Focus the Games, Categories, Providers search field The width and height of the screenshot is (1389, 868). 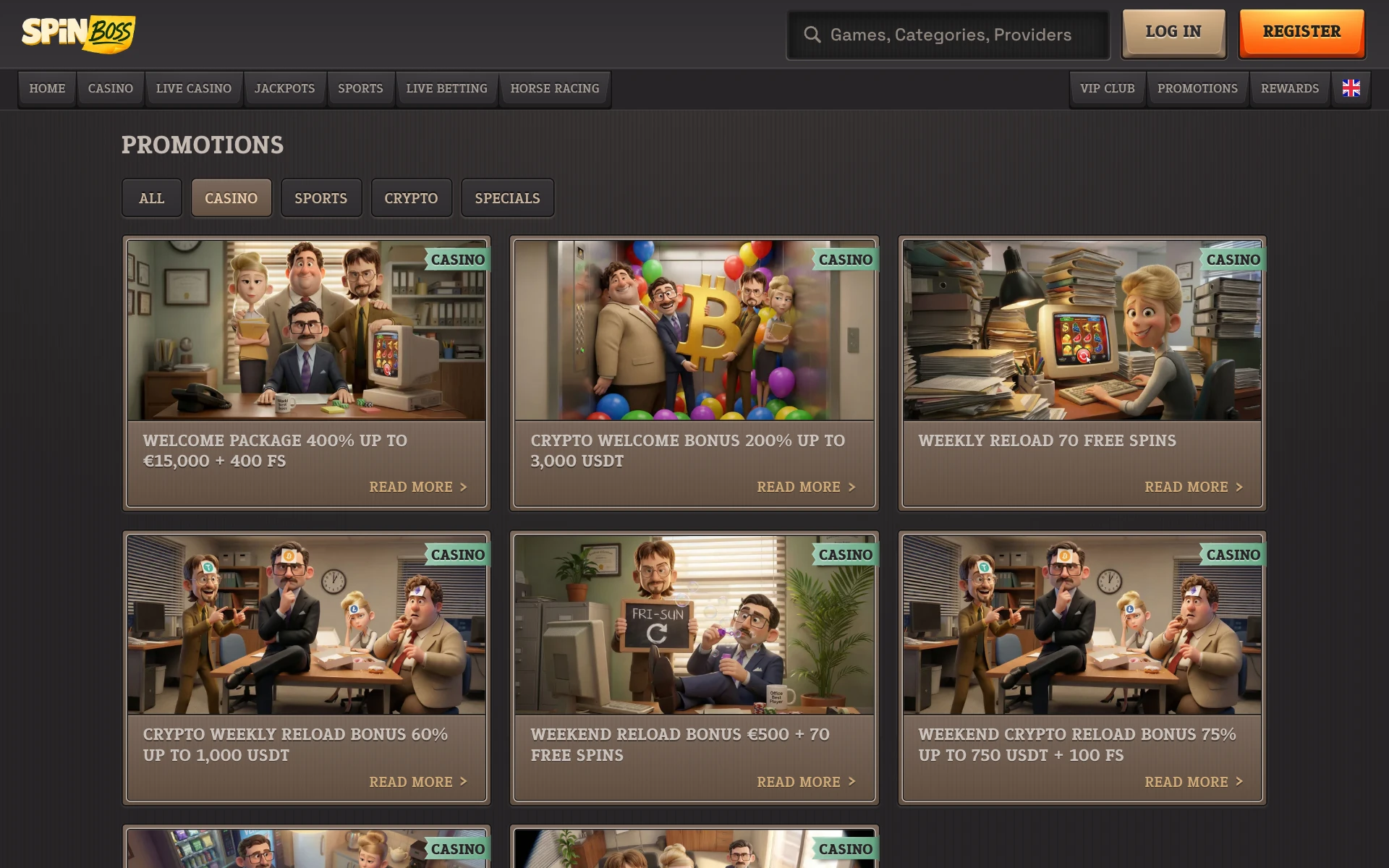(x=948, y=35)
